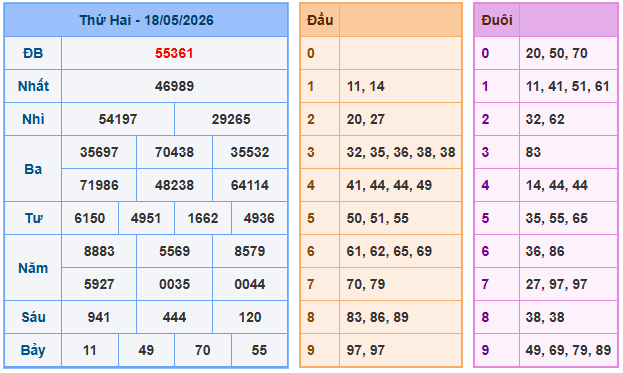Click the Đuôi row 3 value '83'
The image size is (623, 373).
click(533, 152)
